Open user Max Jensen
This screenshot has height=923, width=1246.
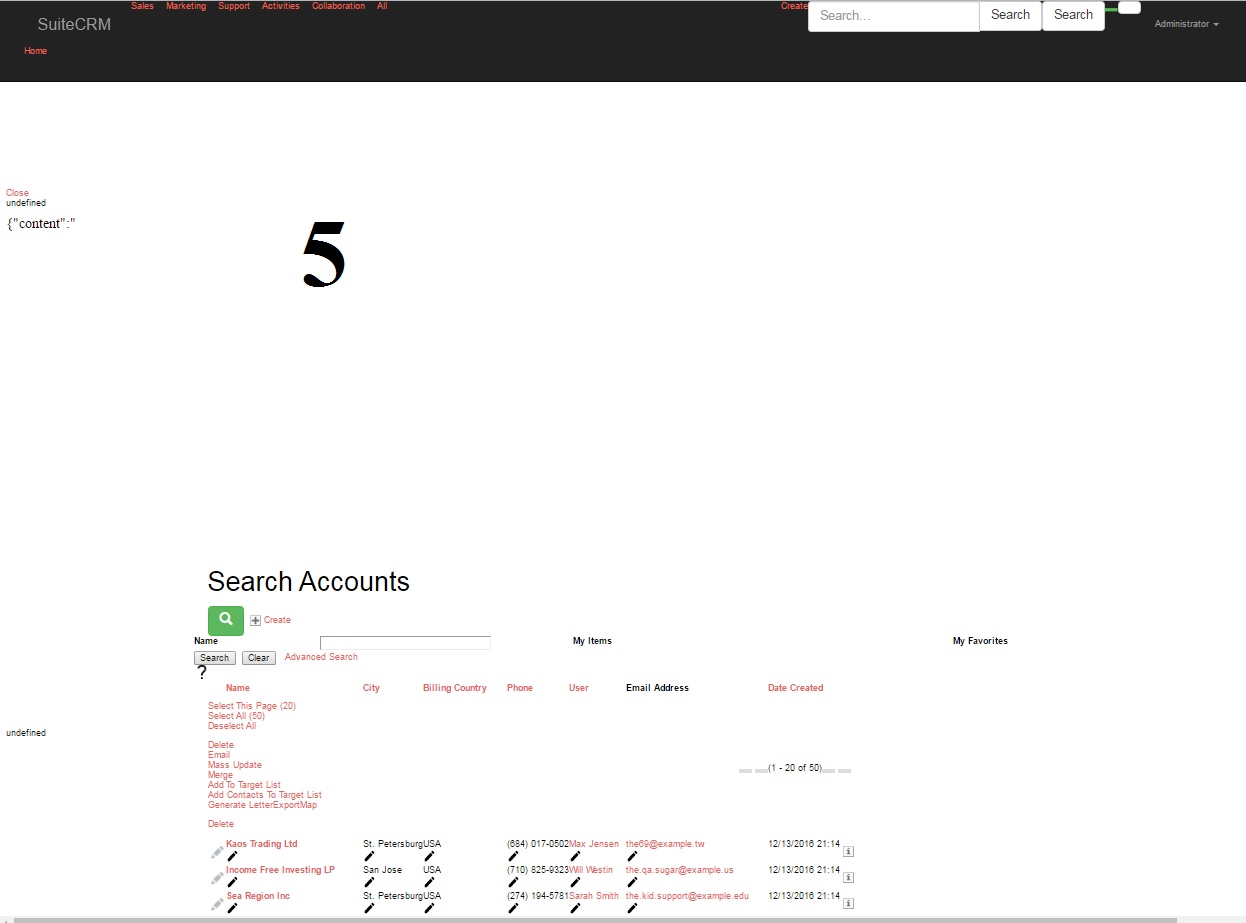pos(594,844)
